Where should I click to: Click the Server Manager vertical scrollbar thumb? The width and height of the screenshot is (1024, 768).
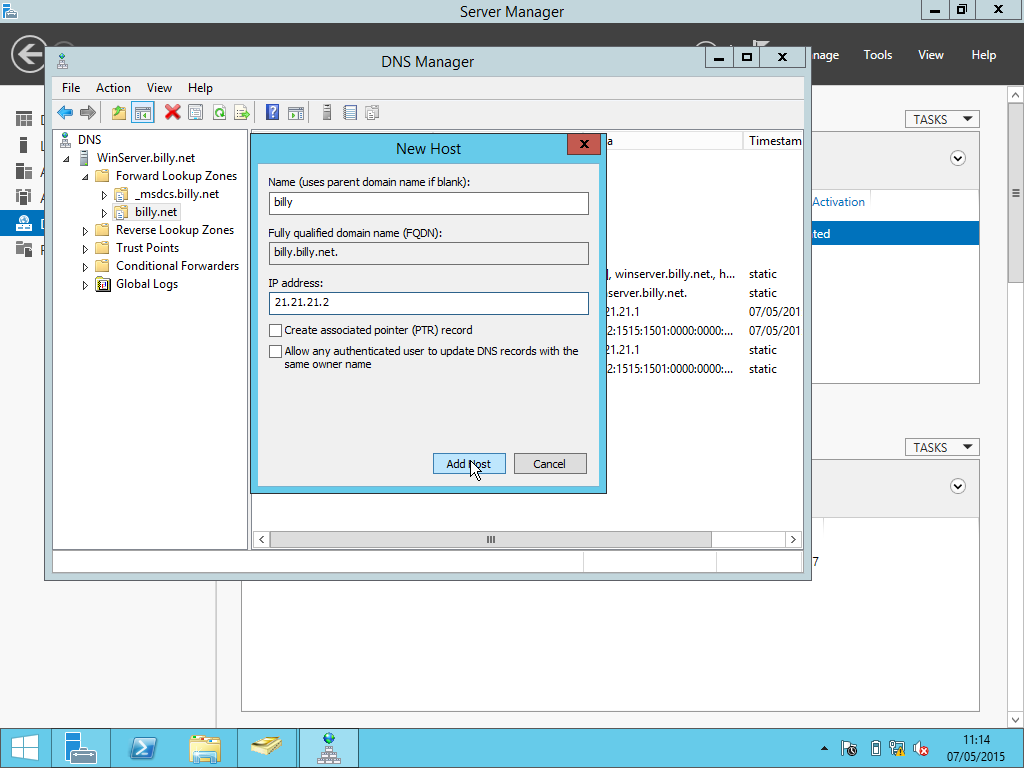point(1016,193)
